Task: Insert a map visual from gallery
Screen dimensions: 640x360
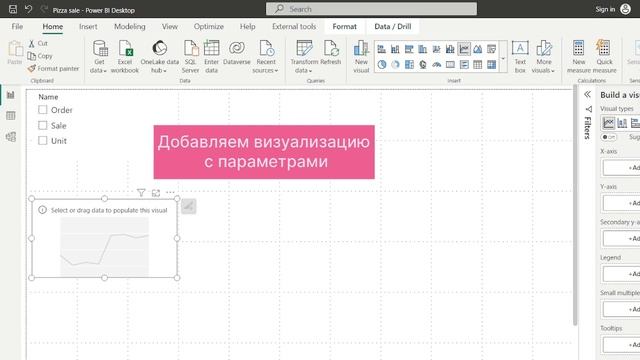Action: pyautogui.click(x=423, y=64)
